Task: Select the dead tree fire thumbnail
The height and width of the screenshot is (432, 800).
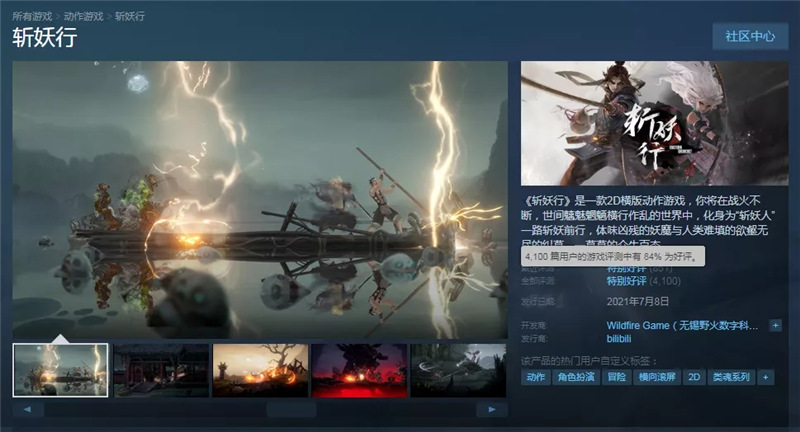Action: [x=260, y=370]
